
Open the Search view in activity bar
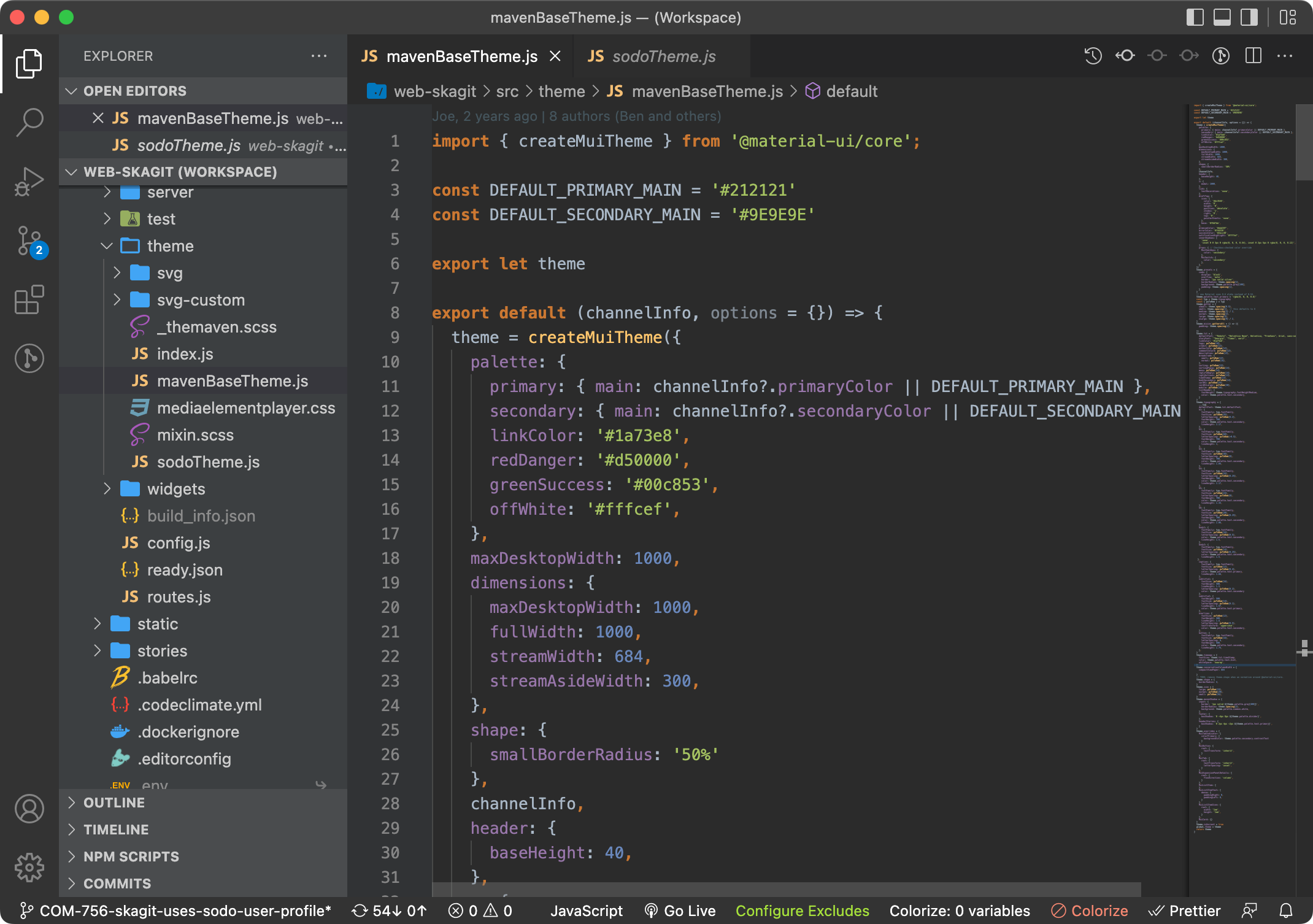[x=29, y=122]
